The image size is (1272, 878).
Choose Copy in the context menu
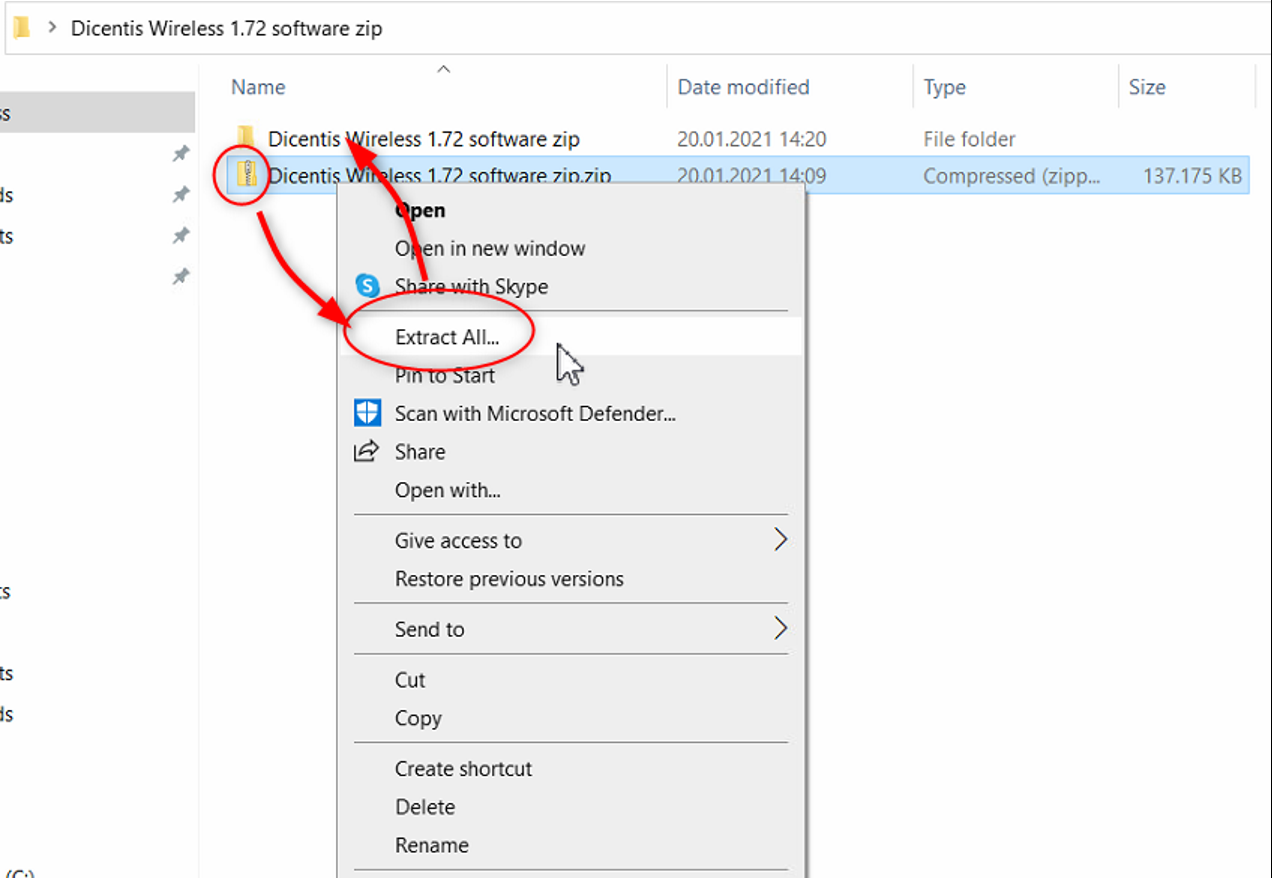[x=418, y=718]
